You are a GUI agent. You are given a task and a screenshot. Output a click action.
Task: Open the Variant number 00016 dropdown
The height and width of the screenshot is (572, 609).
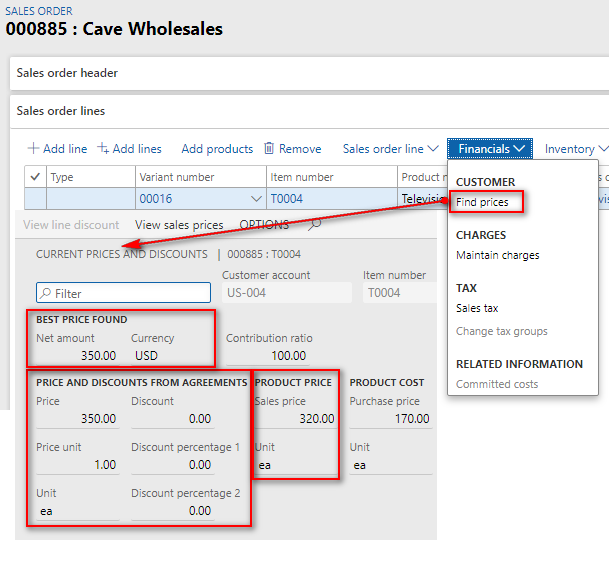[254, 199]
